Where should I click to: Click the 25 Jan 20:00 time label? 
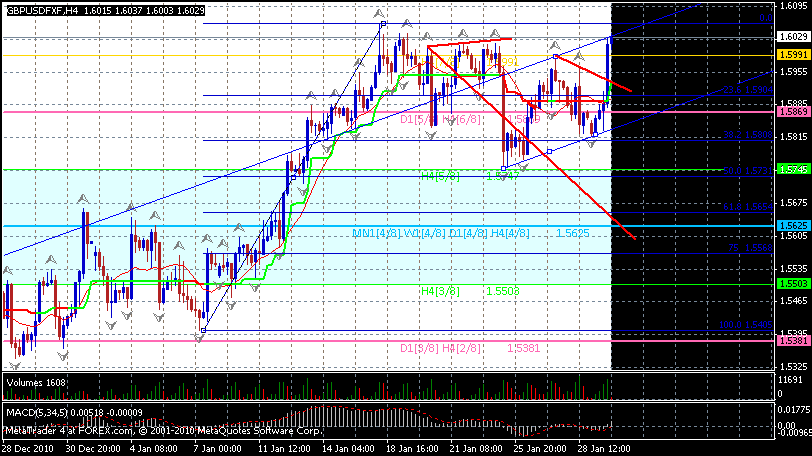click(x=541, y=448)
